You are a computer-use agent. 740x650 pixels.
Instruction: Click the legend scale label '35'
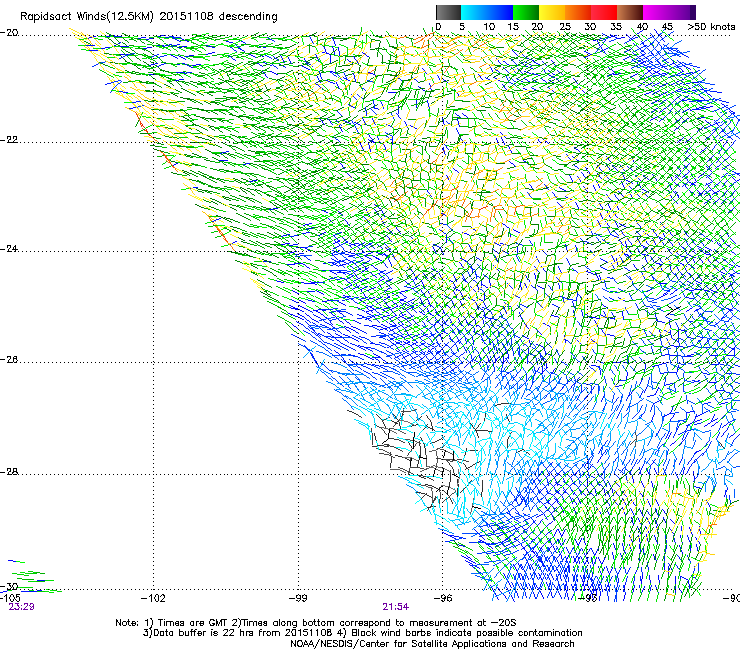[616, 27]
